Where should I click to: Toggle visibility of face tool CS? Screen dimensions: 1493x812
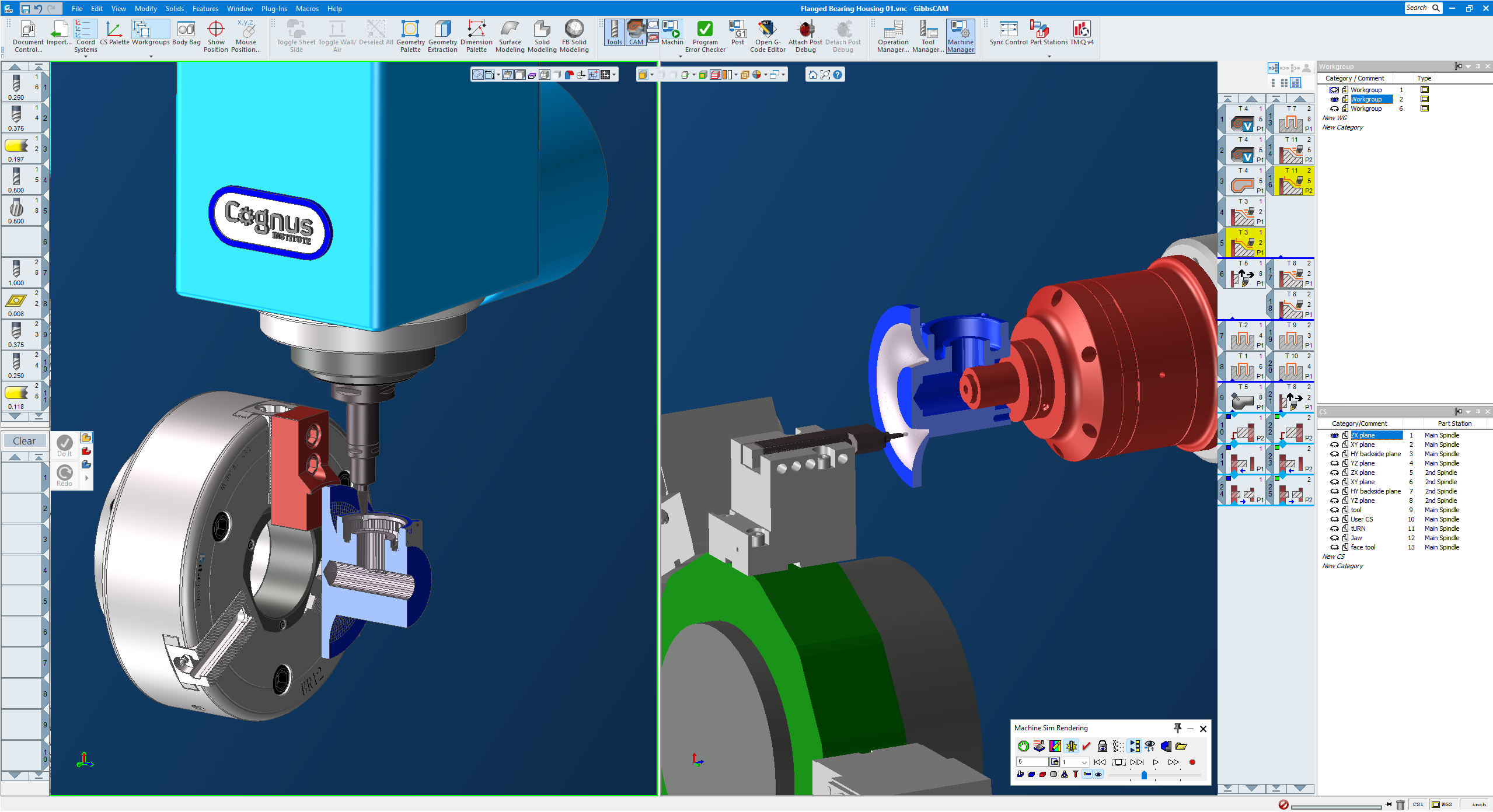1334,547
